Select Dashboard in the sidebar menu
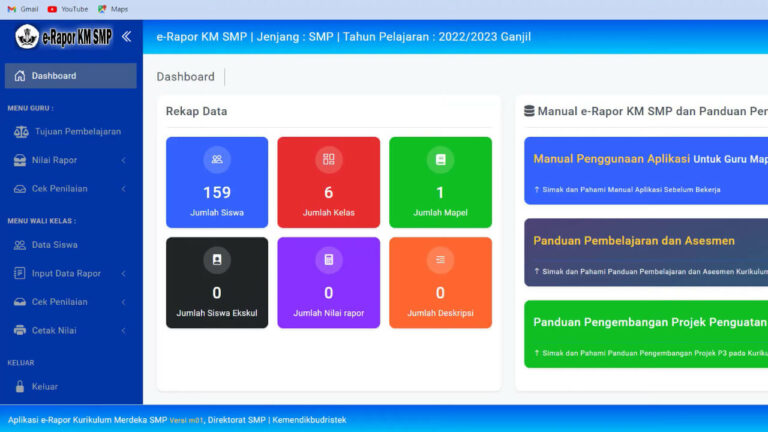 (70, 76)
